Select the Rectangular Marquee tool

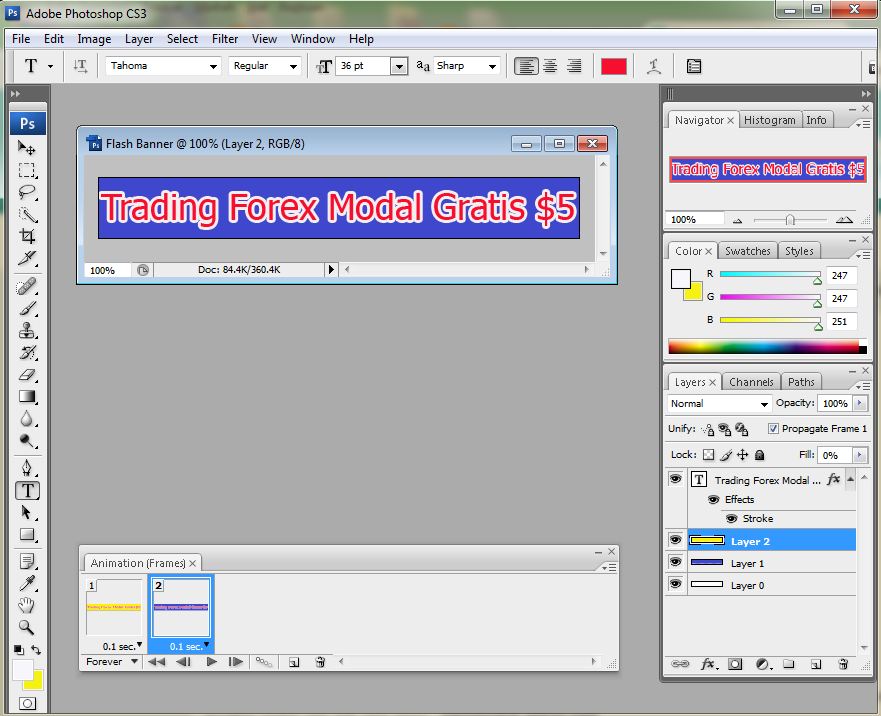coord(26,170)
